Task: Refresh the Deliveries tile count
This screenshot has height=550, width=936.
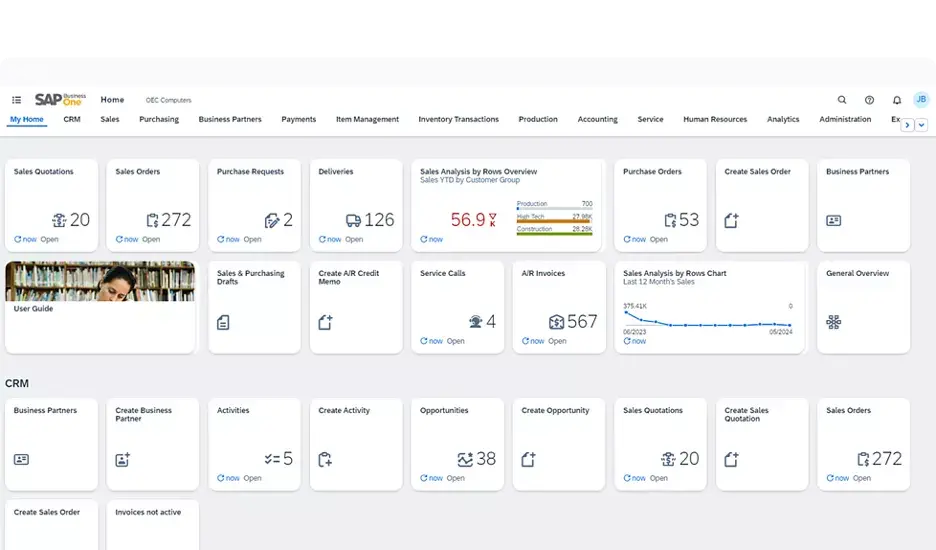Action: pyautogui.click(x=323, y=239)
